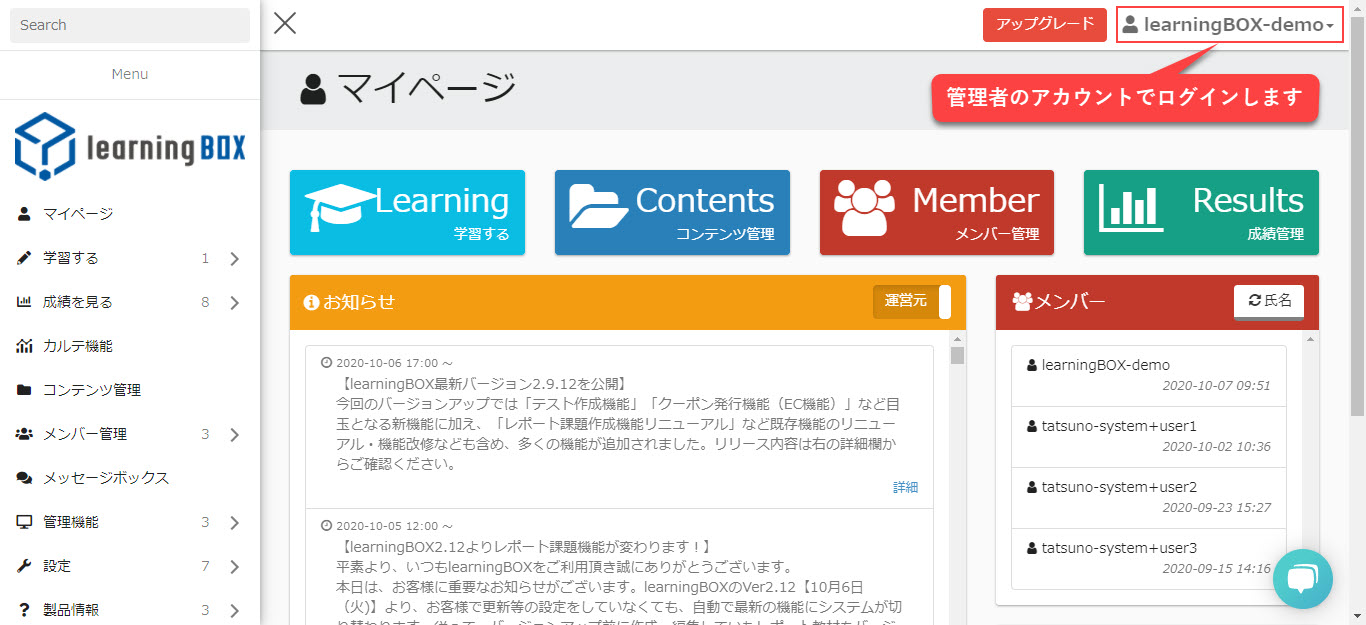Click the people icon on Member tile
The width and height of the screenshot is (1366, 625).
tap(863, 206)
